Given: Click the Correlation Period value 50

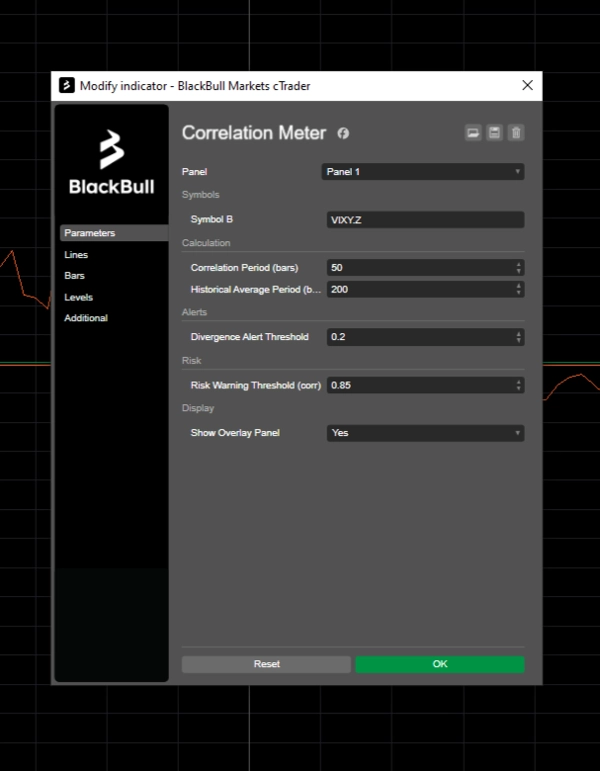Looking at the screenshot, I should (x=337, y=268).
